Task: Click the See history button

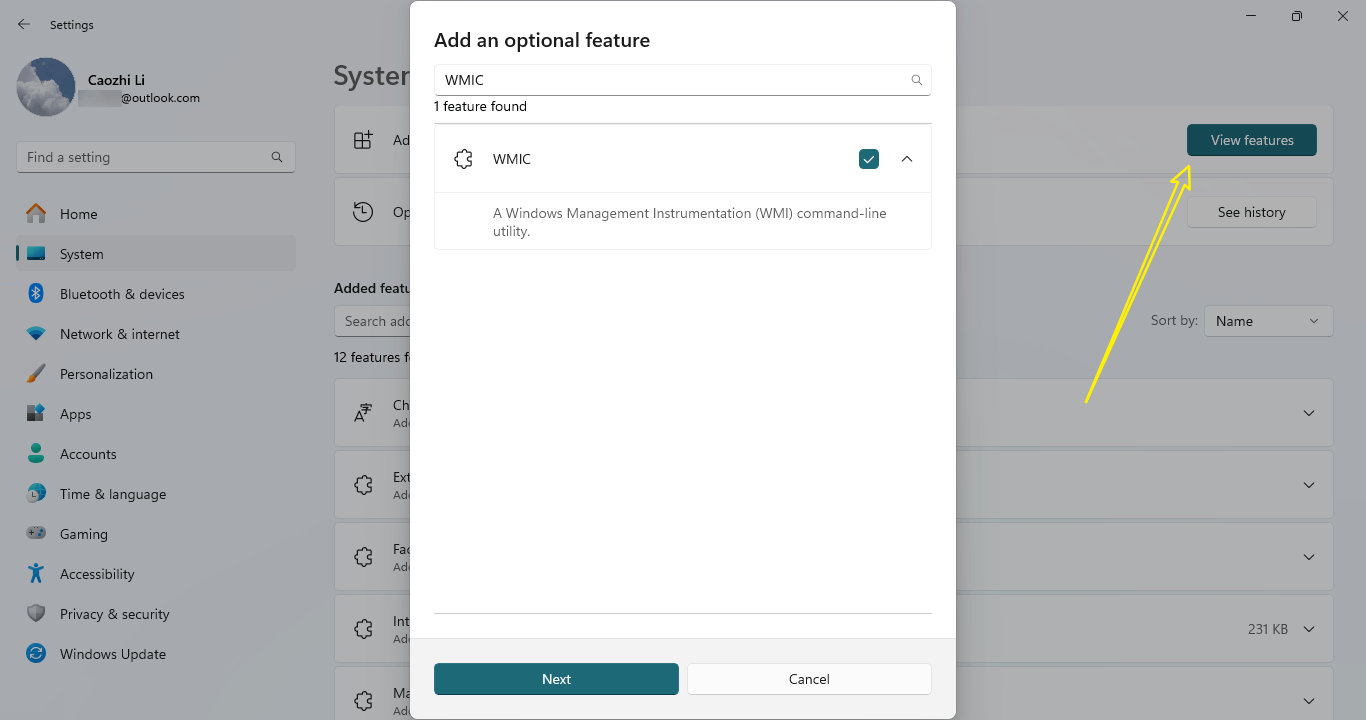Action: 1251,212
